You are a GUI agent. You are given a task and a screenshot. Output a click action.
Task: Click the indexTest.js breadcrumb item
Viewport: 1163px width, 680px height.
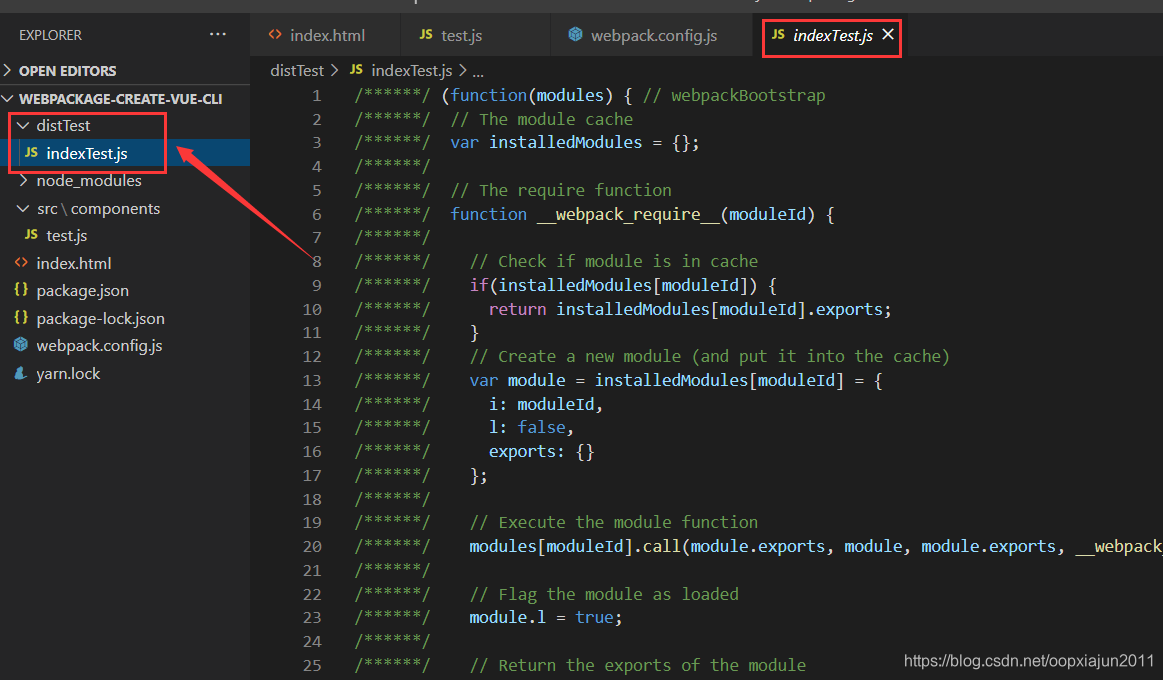pyautogui.click(x=413, y=70)
